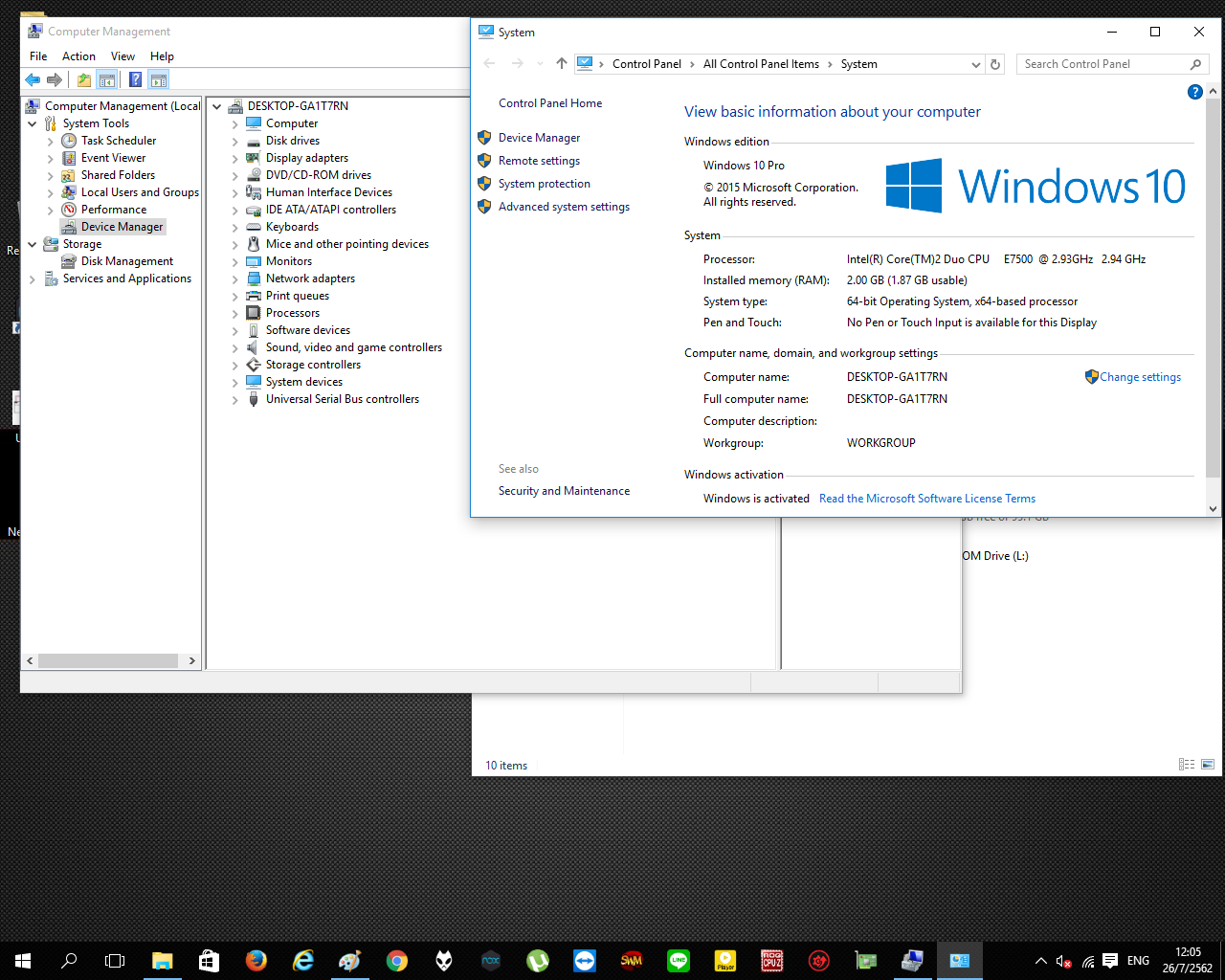Launch Google Chrome from the taskbar
1225x980 pixels.
(397, 961)
